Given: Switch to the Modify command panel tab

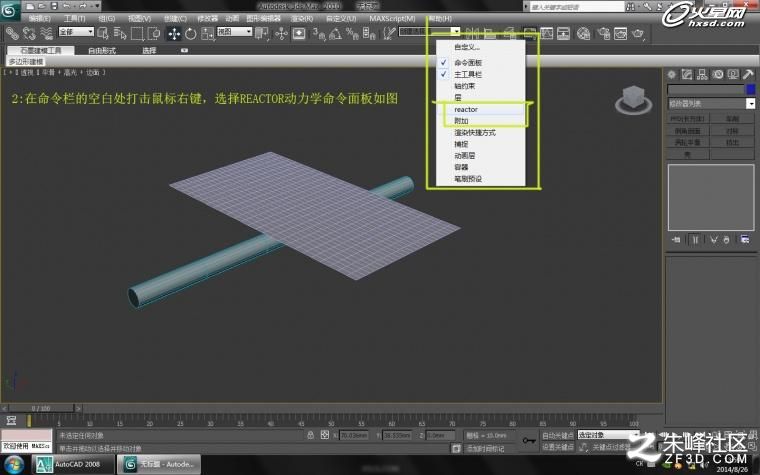Looking at the screenshot, I should point(687,74).
